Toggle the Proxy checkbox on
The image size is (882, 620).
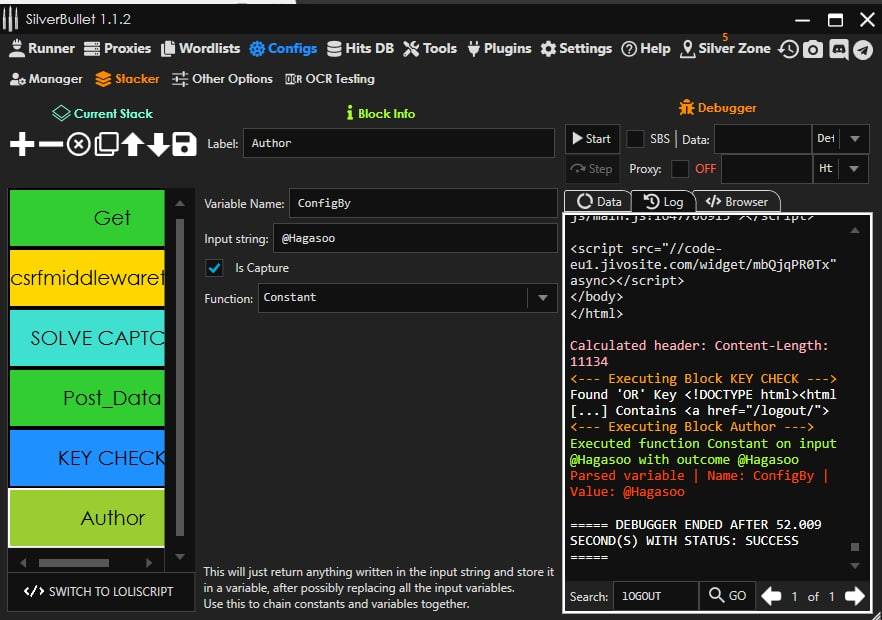pyautogui.click(x=680, y=169)
